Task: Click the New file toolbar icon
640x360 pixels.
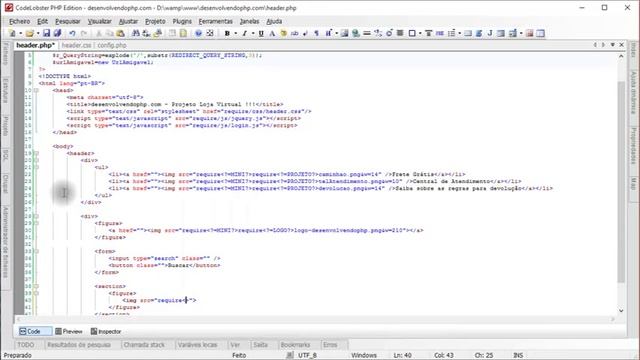Action: pyautogui.click(x=12, y=33)
